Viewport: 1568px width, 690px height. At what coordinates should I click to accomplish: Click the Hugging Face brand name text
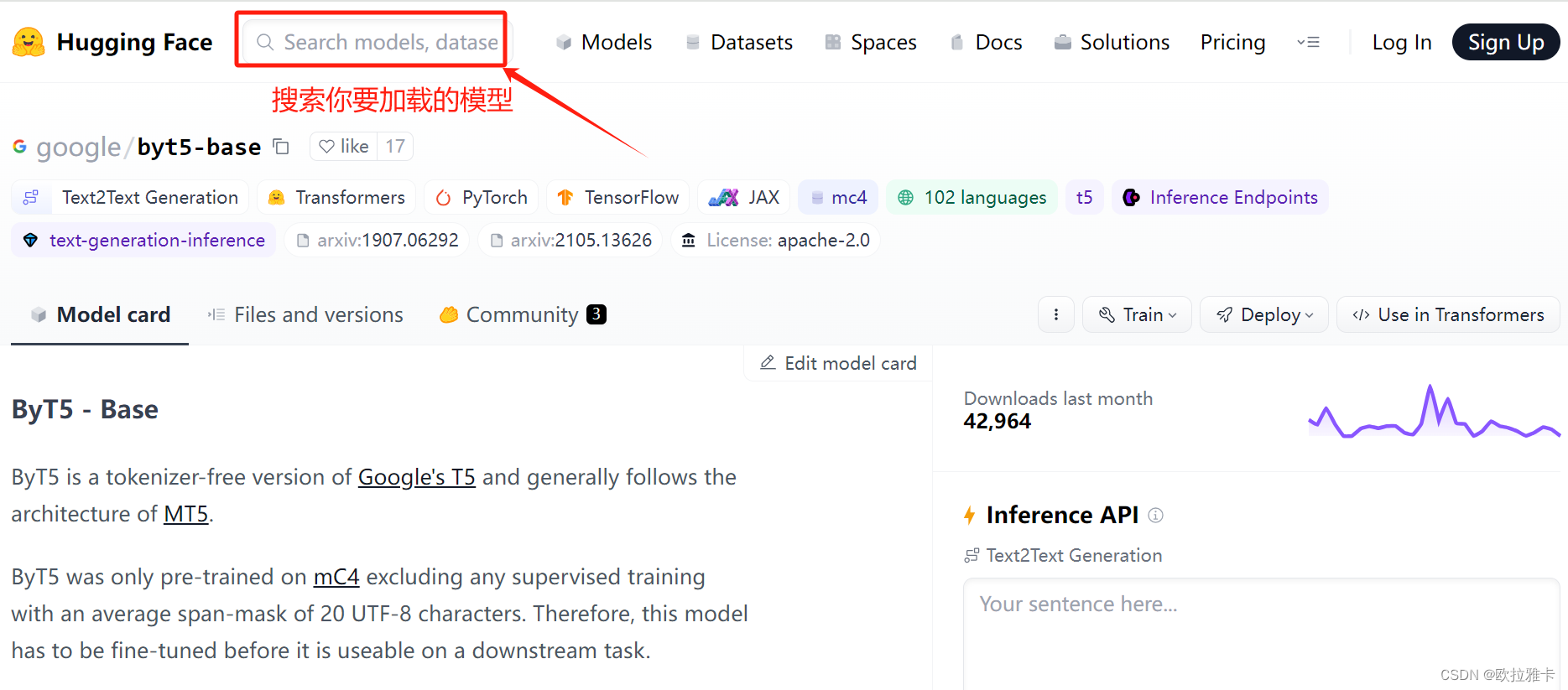point(134,42)
